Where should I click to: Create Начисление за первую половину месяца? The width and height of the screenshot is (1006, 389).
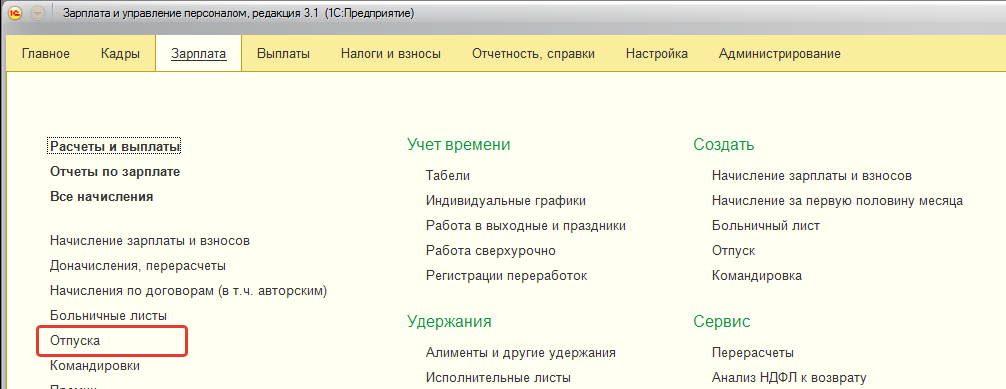point(837,201)
